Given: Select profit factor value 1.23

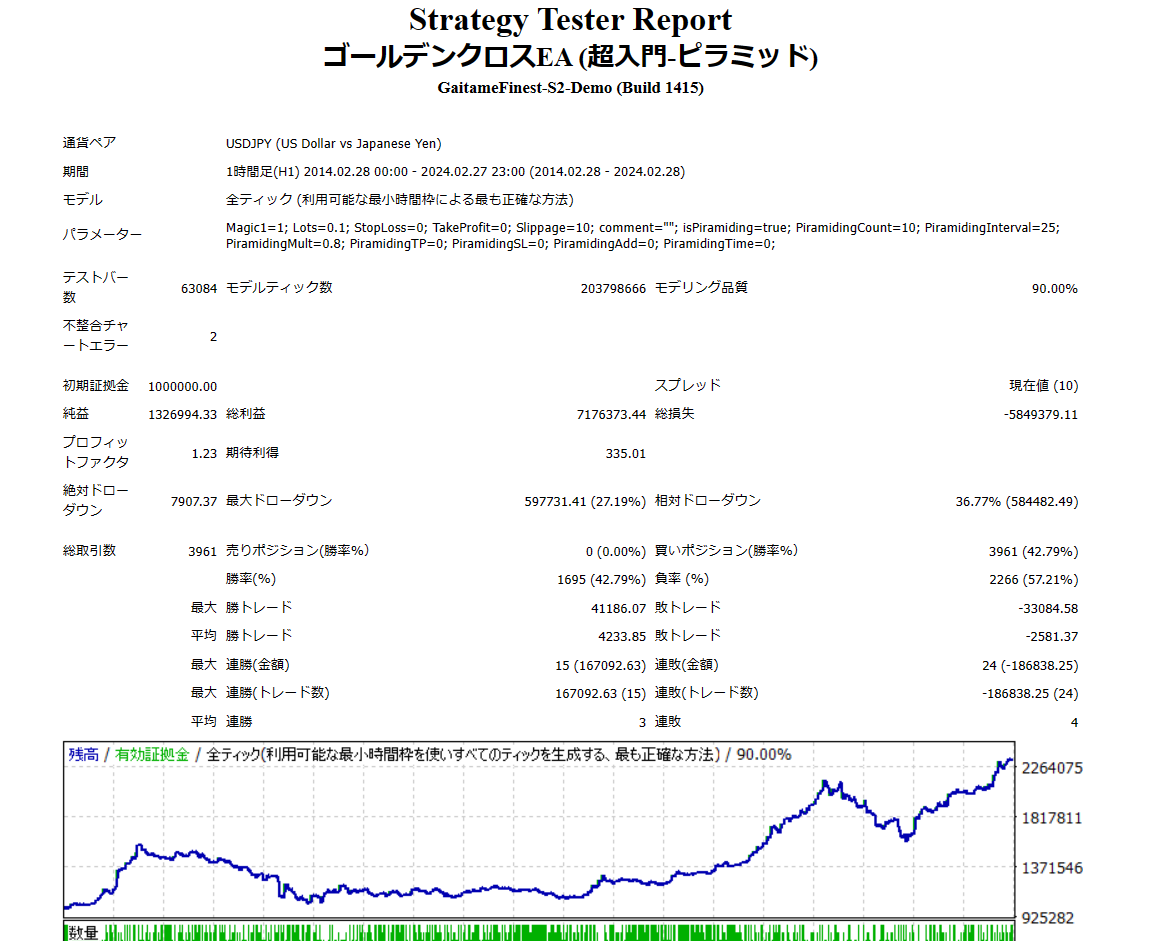Looking at the screenshot, I should 204,454.
